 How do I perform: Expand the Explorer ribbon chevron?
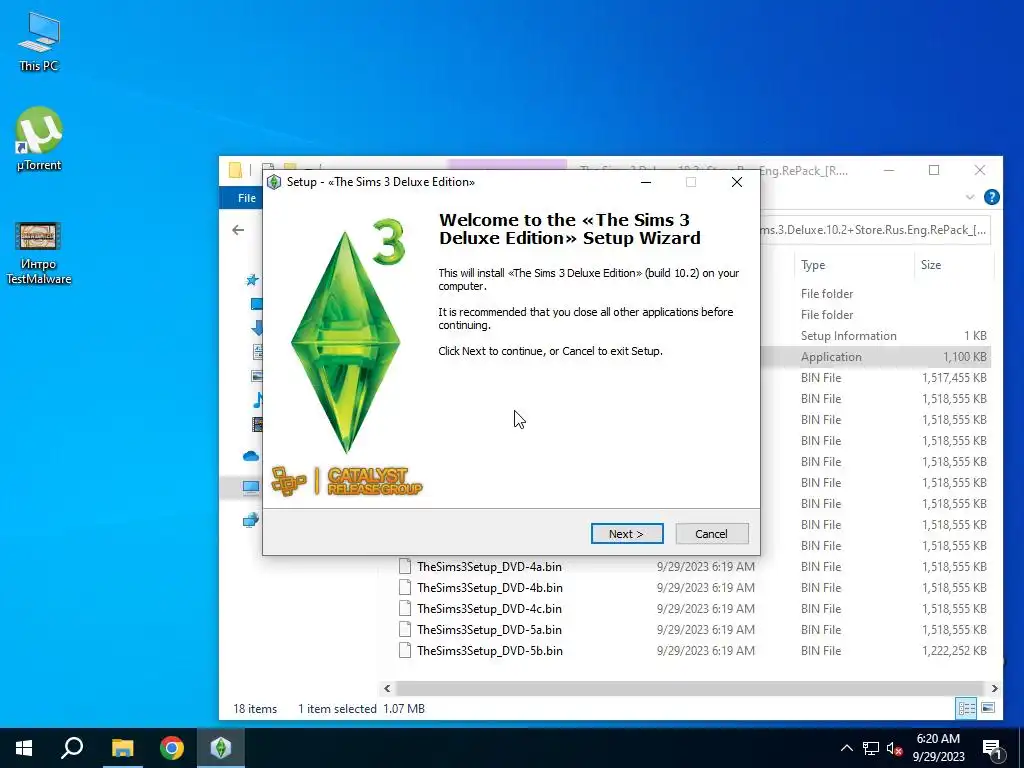(x=970, y=197)
